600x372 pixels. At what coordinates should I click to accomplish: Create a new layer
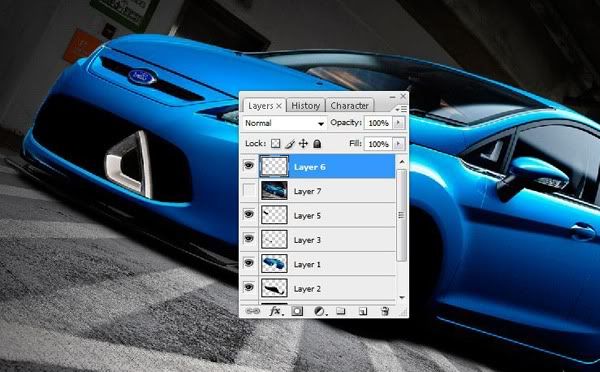tap(363, 312)
